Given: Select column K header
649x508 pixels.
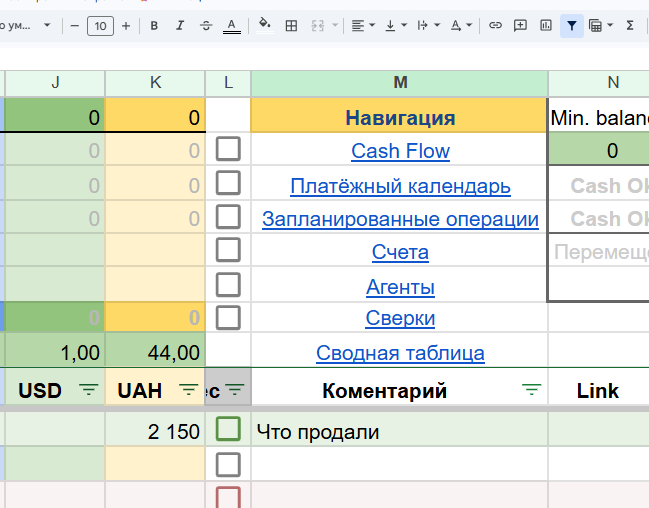Looking at the screenshot, I should coord(155,83).
